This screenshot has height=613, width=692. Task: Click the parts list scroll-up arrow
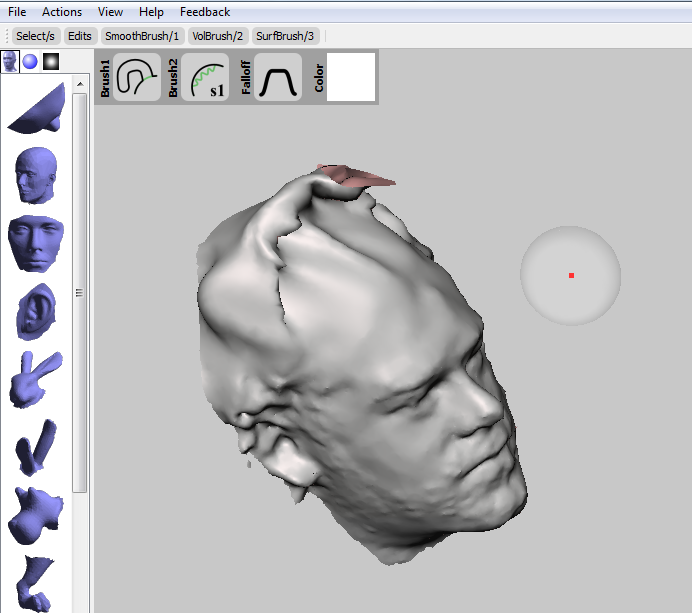[x=80, y=84]
